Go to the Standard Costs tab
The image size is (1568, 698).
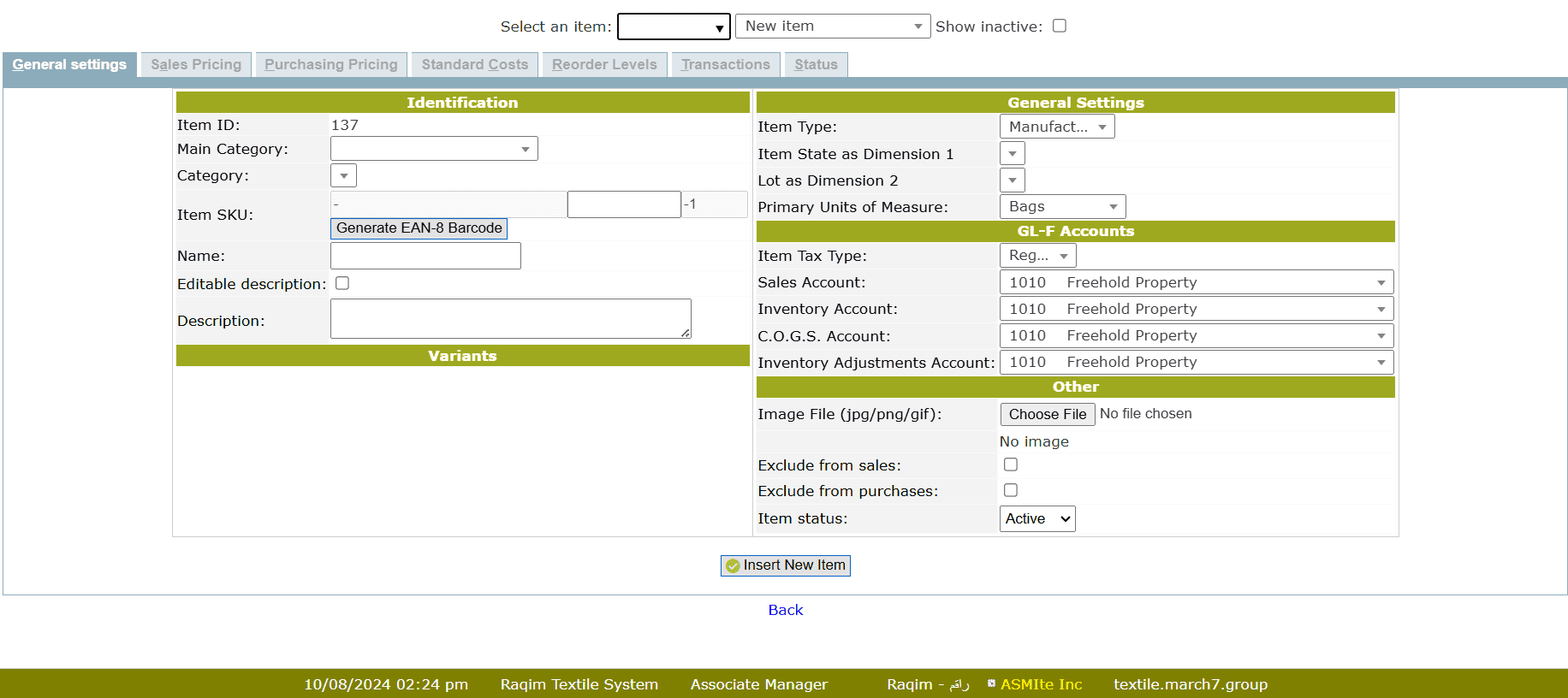[475, 65]
